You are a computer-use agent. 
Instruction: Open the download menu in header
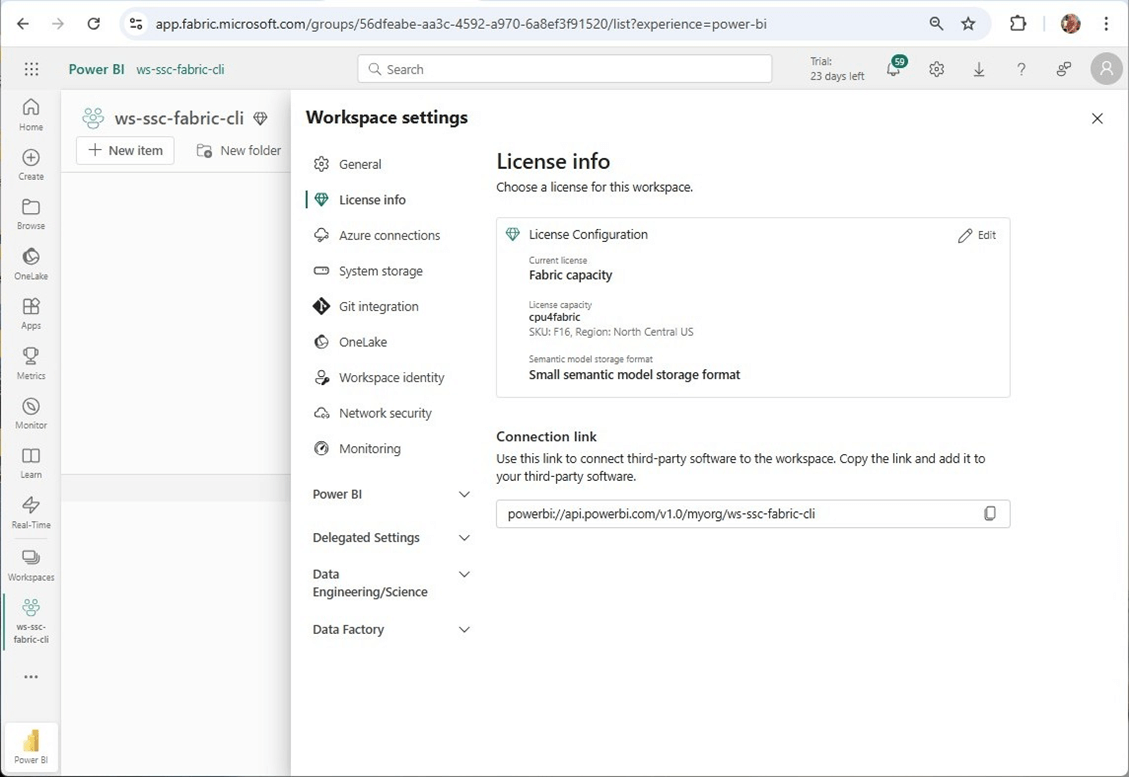pyautogui.click(x=979, y=70)
